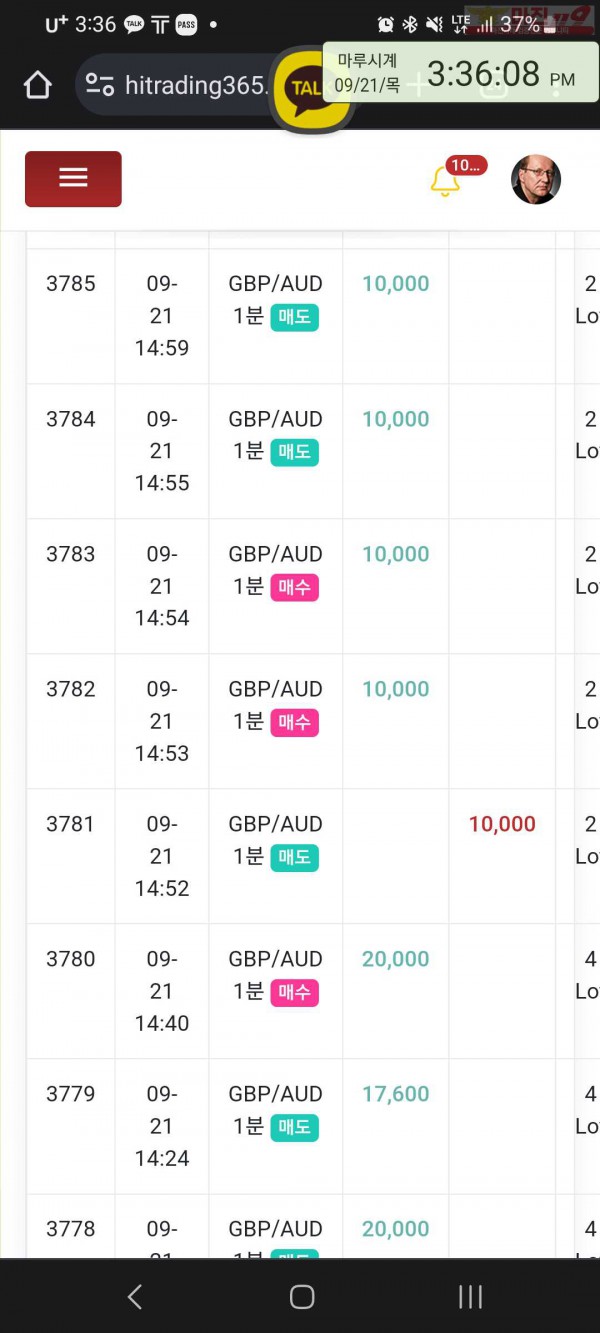The height and width of the screenshot is (1333, 600).
Task: Tap the 마루시계 clock widget
Action: (x=461, y=72)
